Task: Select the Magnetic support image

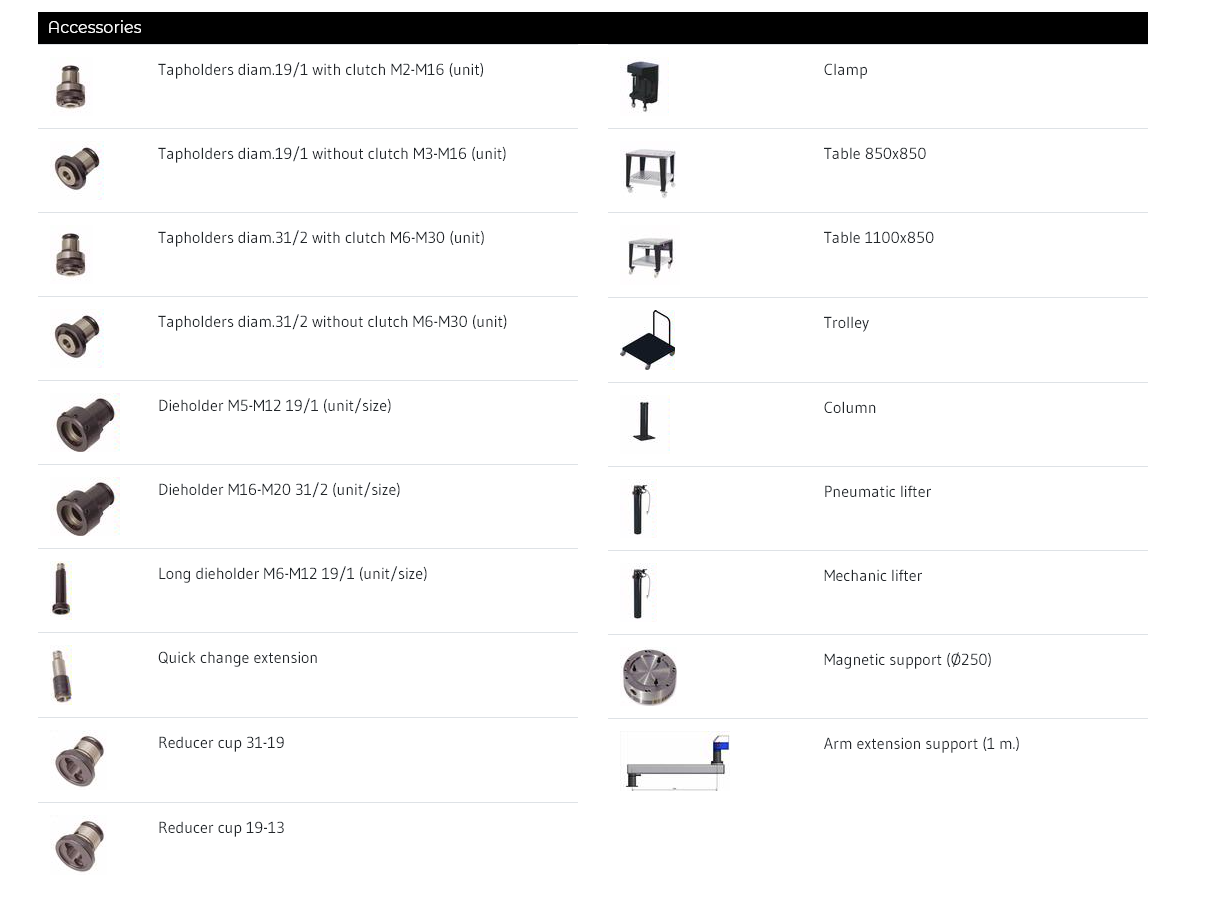Action: coord(649,677)
